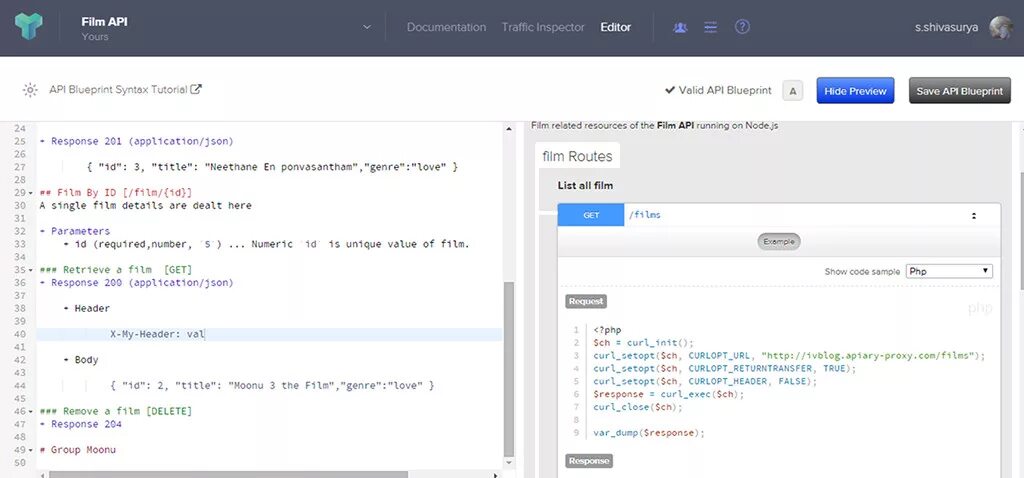Open the API settings sliders icon
Screen dimensions: 1024x478
click(x=711, y=27)
